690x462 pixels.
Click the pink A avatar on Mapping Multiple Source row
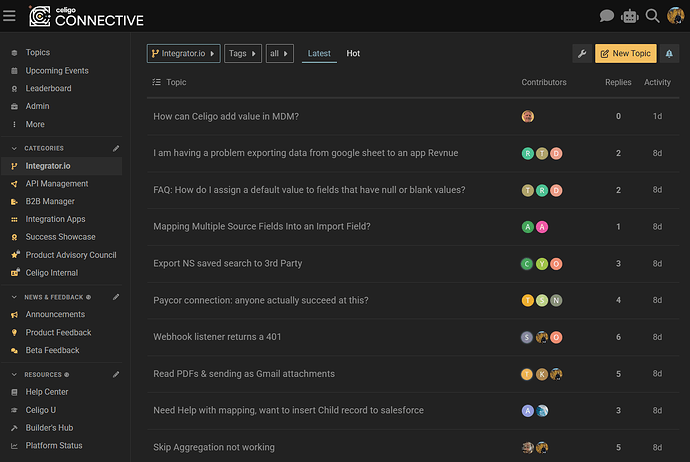542,227
